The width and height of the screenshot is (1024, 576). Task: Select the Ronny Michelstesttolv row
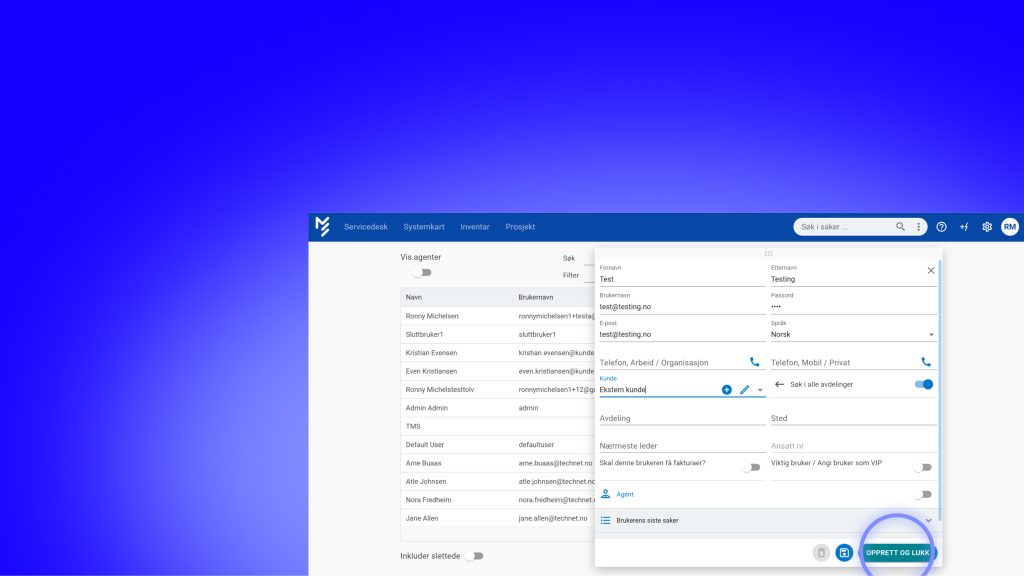[498, 389]
